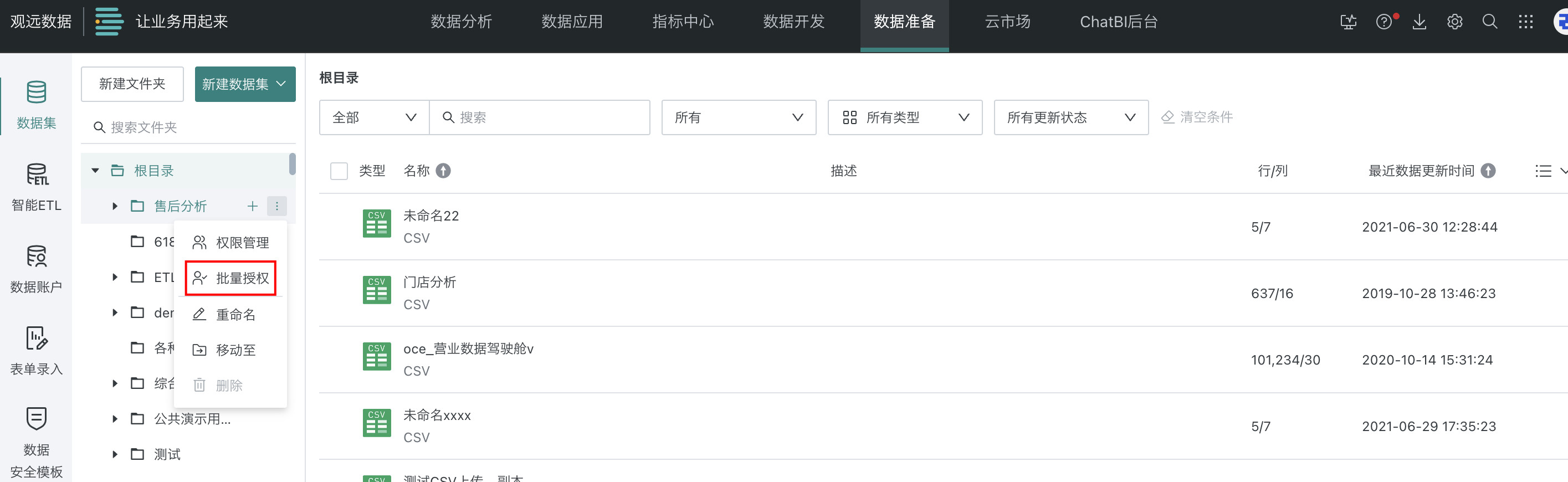This screenshot has width=1568, height=482.
Task: Click the settings gear icon in header
Action: click(x=1454, y=22)
